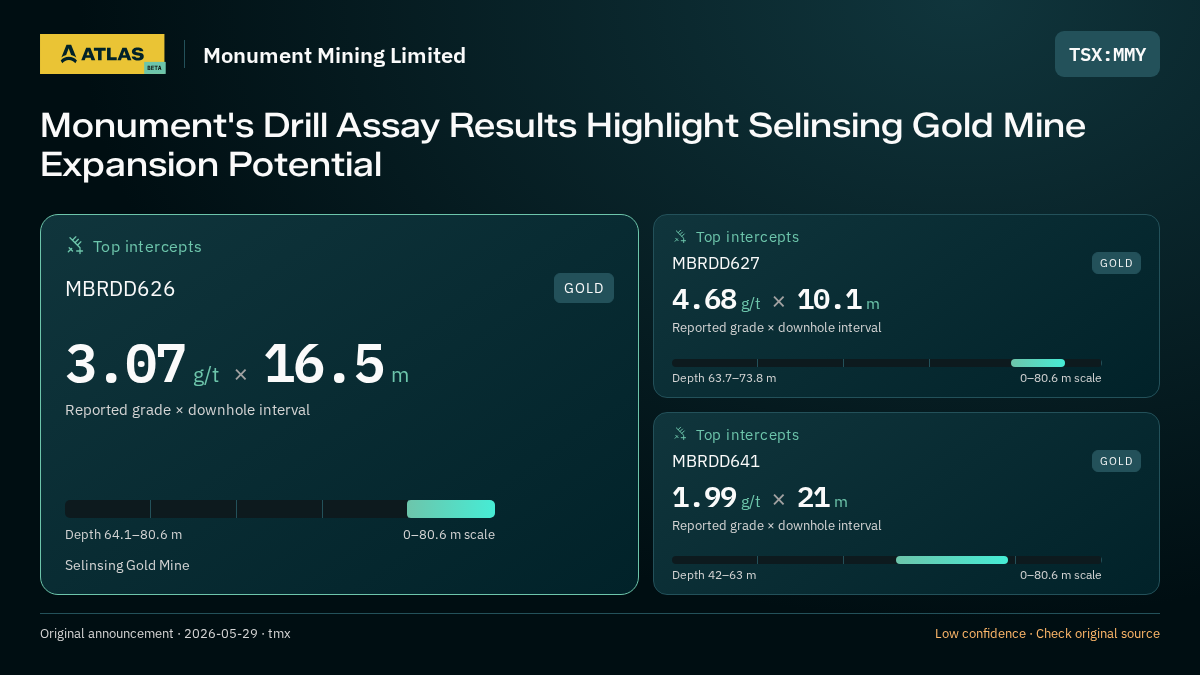Click the GOLD tag on MBRDD627 card

pos(1116,263)
